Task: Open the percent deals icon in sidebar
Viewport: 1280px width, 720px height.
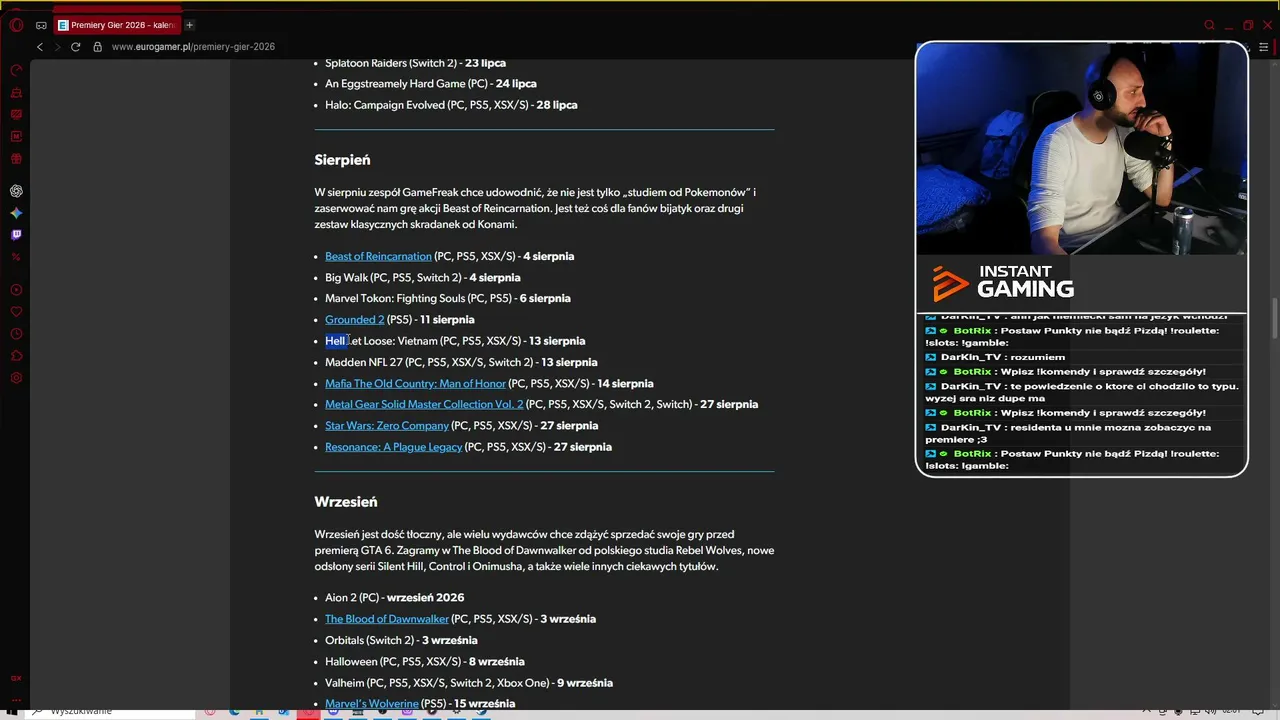Action: coord(16,257)
